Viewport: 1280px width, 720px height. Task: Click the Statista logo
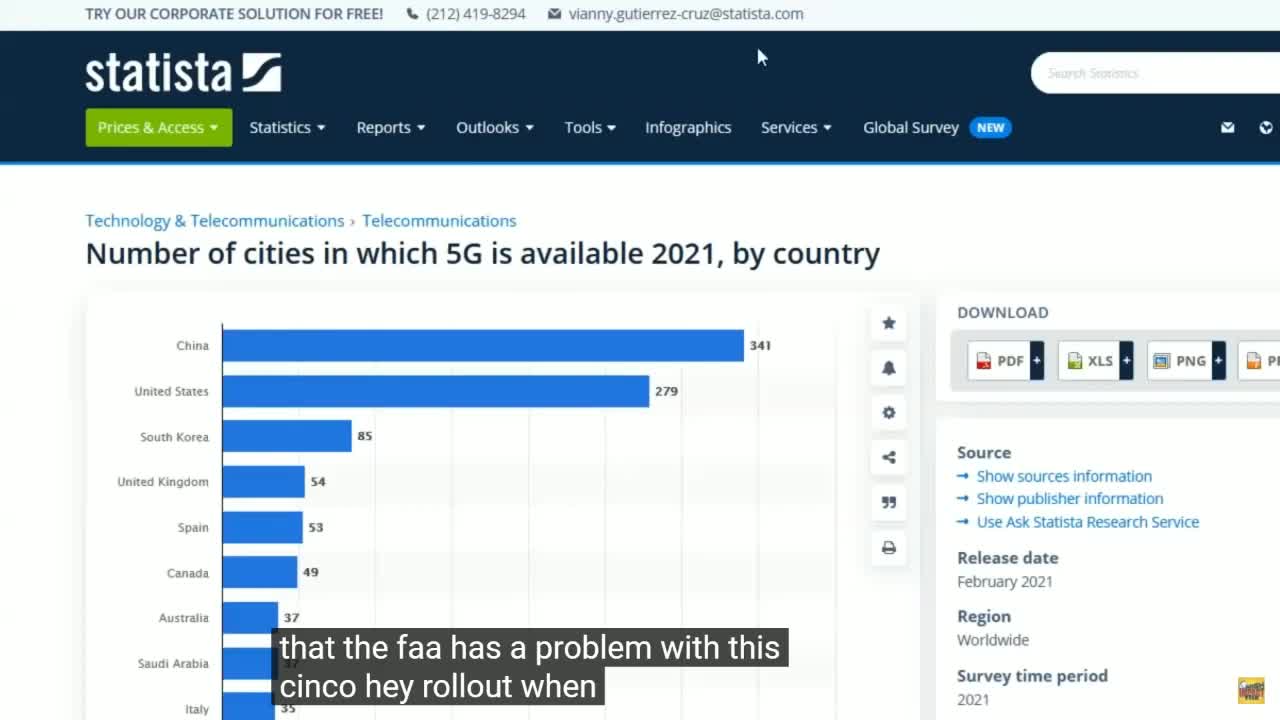point(183,73)
